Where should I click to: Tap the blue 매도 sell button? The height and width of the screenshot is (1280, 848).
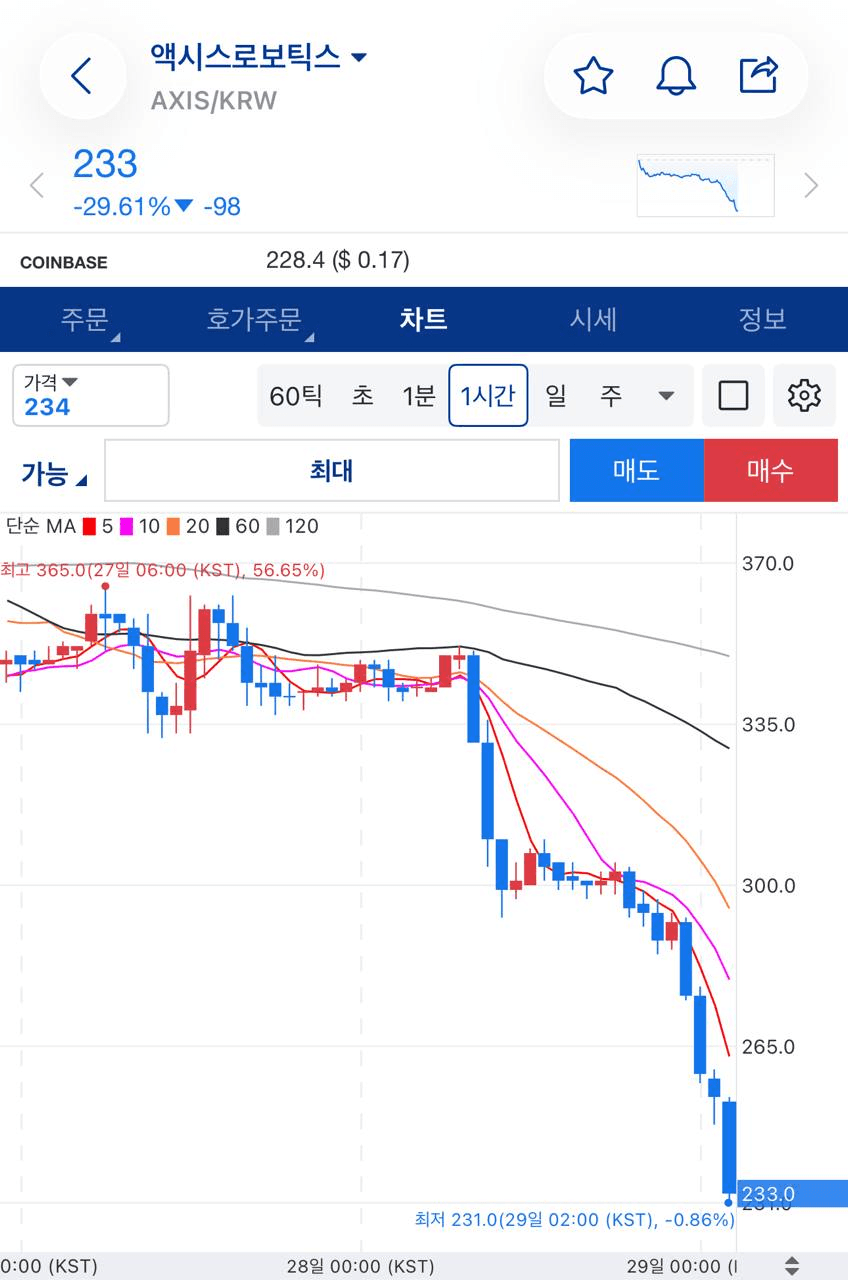(637, 470)
